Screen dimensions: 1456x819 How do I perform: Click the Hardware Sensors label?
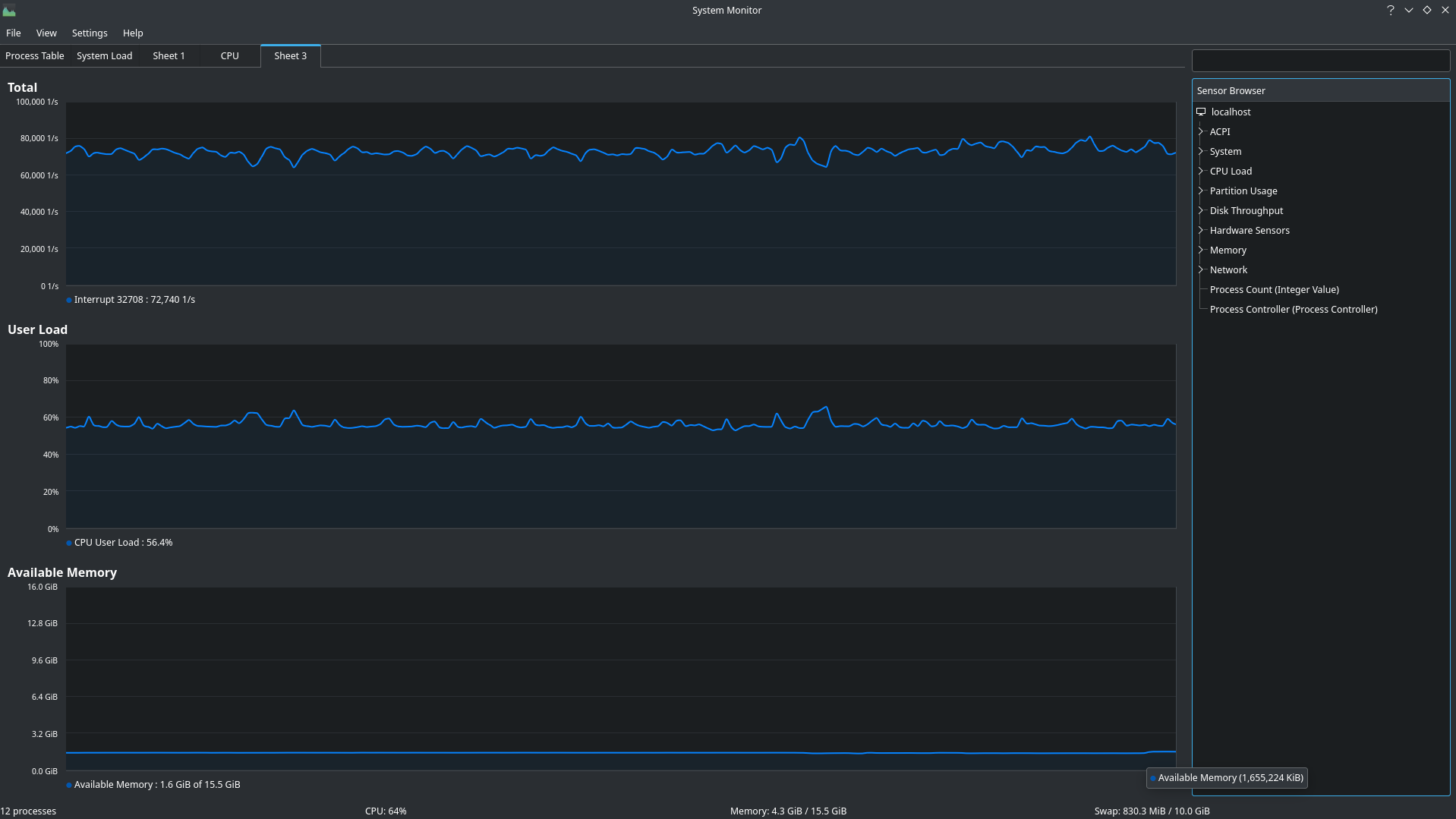(x=1250, y=231)
